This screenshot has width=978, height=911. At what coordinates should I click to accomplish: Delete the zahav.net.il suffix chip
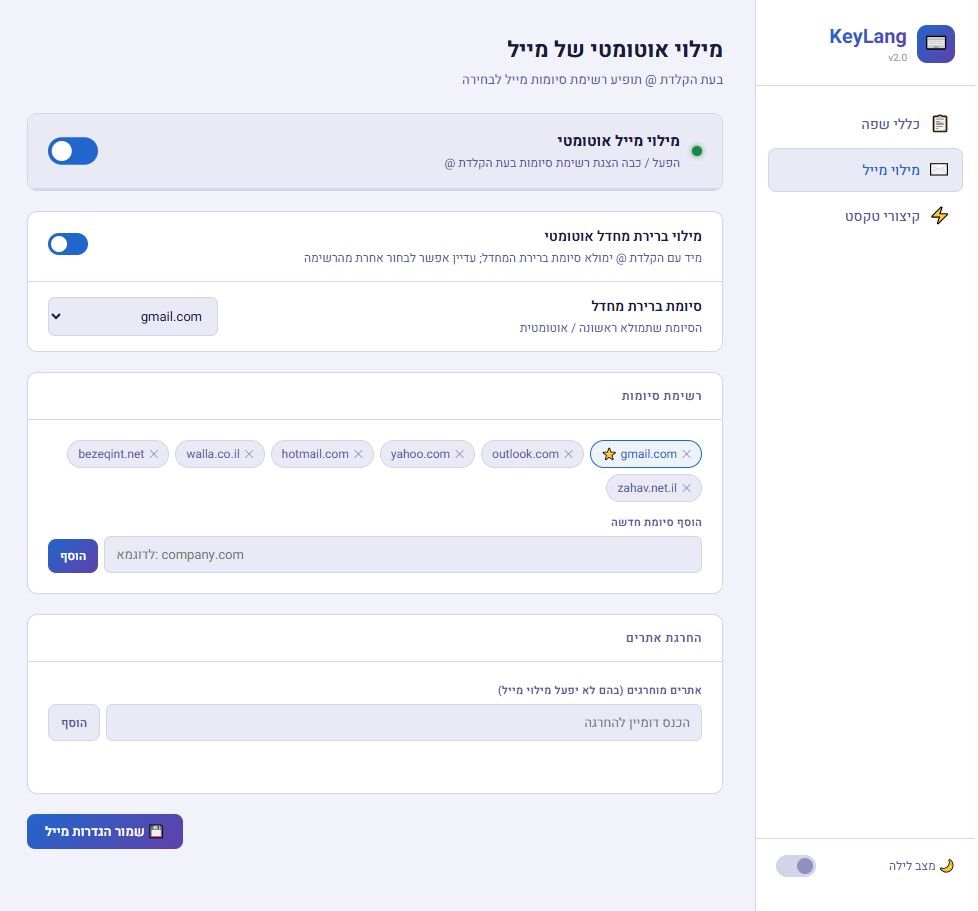point(687,488)
